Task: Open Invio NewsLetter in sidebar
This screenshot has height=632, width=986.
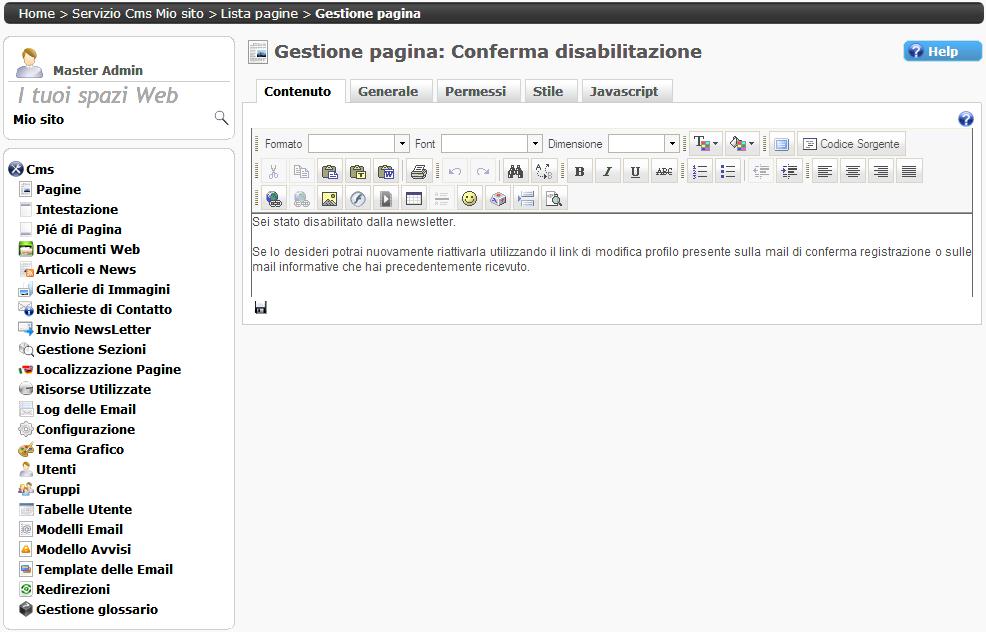Action: [93, 329]
